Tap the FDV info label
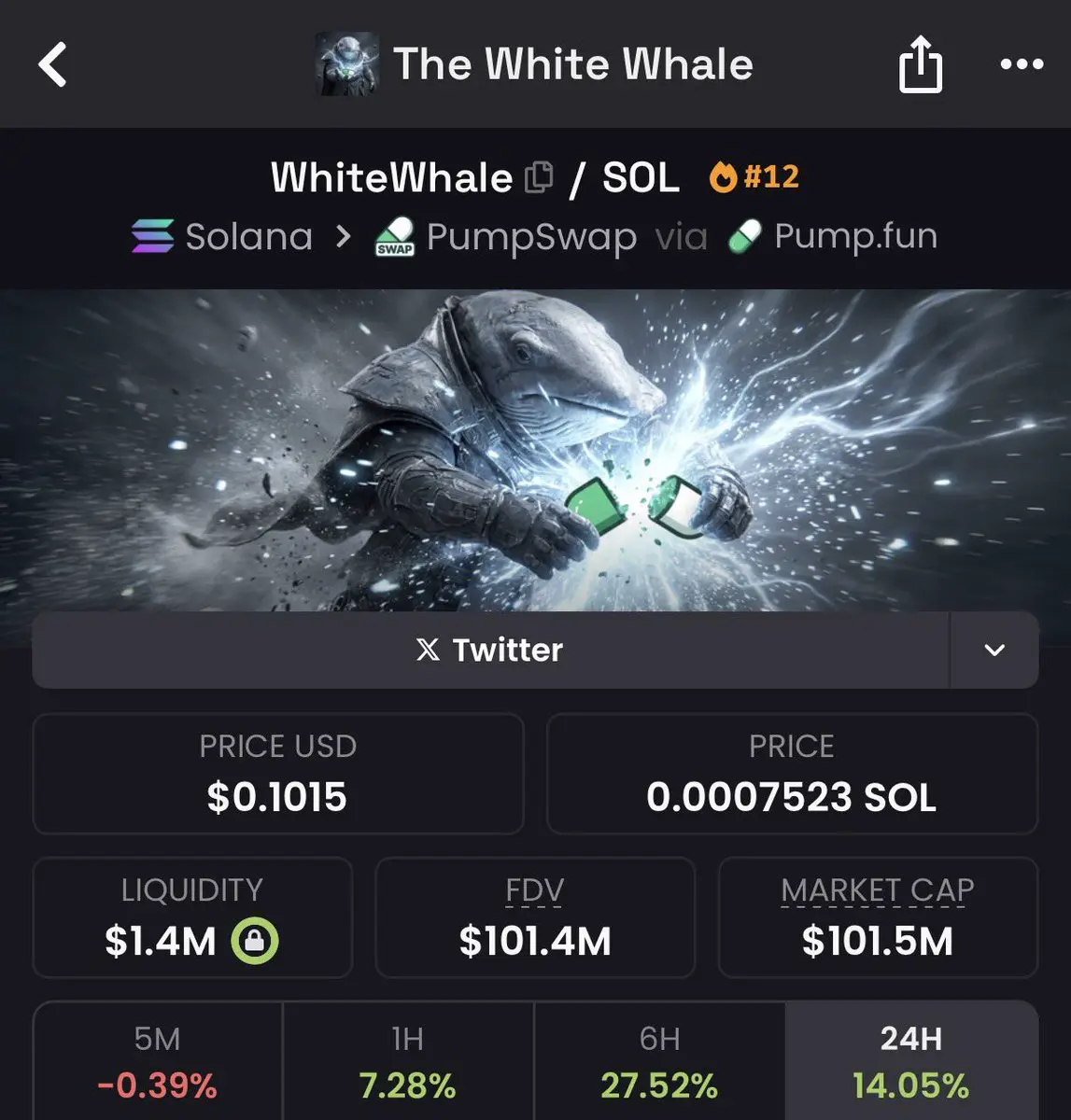 pos(535,891)
